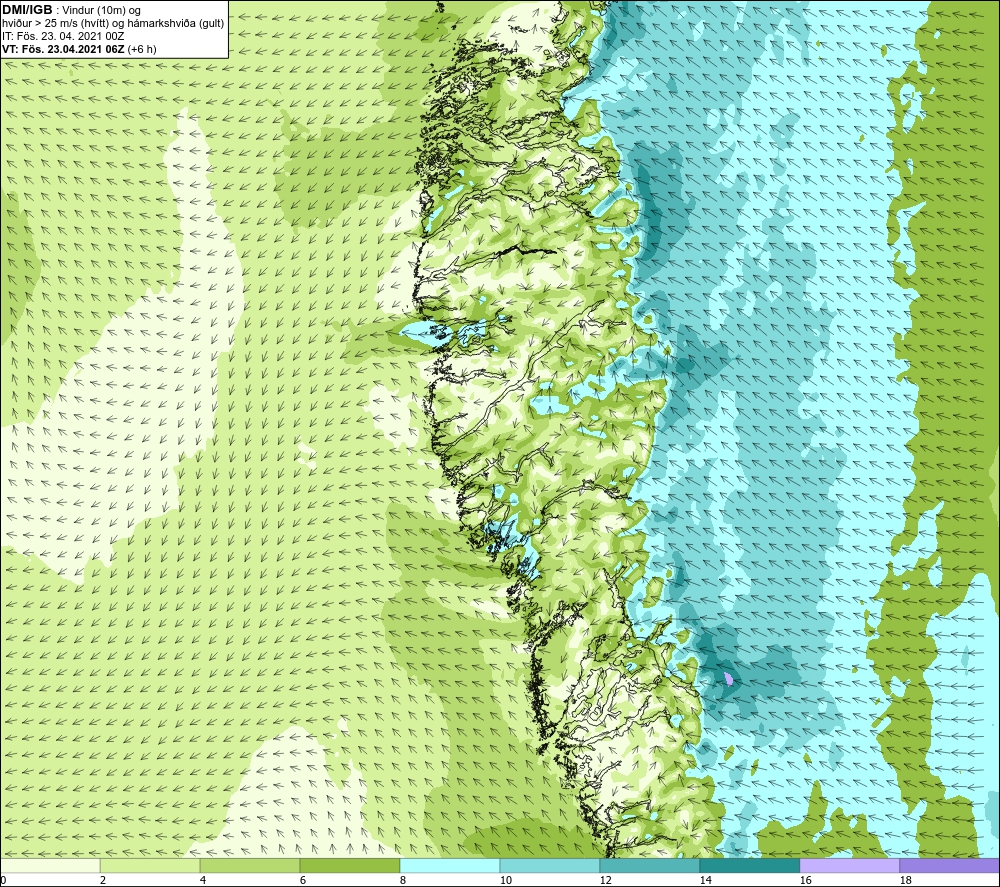Click the 10–12 m/s cyan legend swatch
Viewport: 1000px width, 887px height.
point(550,865)
